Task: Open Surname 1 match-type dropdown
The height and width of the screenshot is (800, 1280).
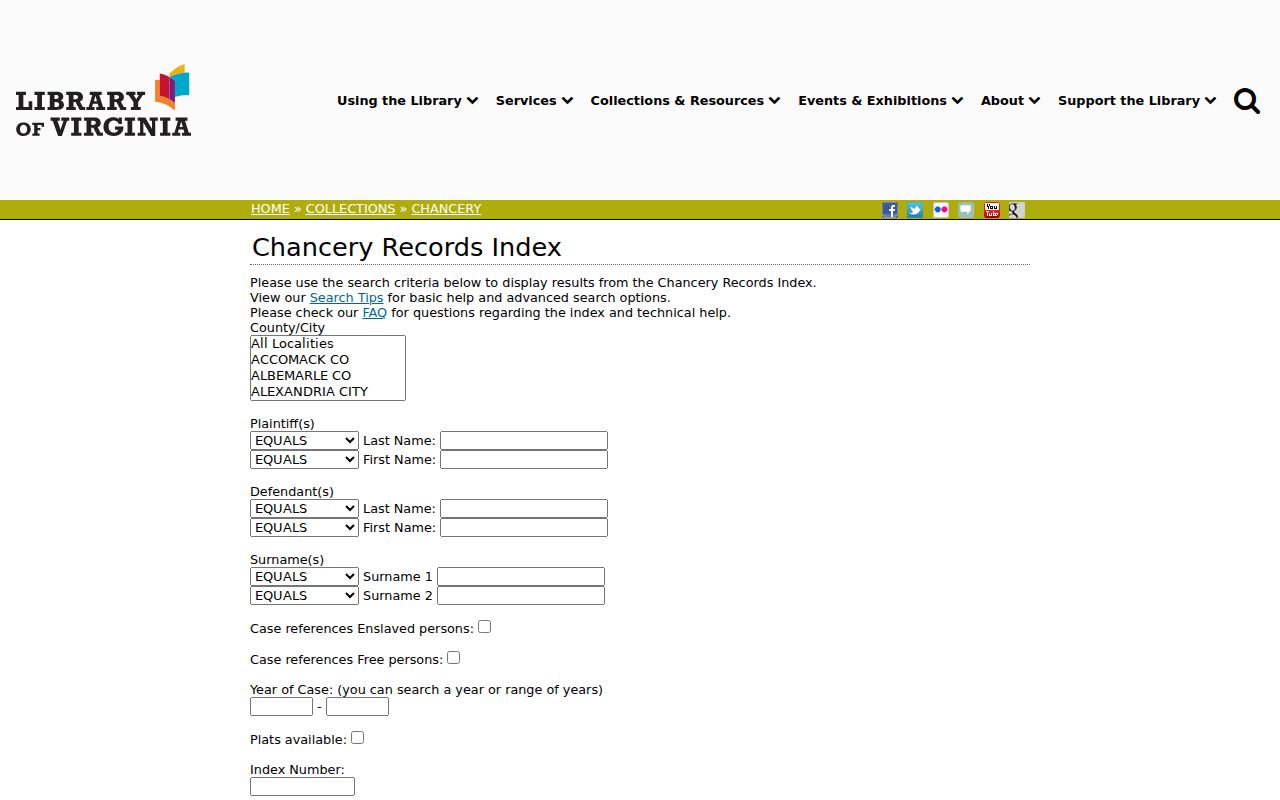Action: (x=304, y=577)
